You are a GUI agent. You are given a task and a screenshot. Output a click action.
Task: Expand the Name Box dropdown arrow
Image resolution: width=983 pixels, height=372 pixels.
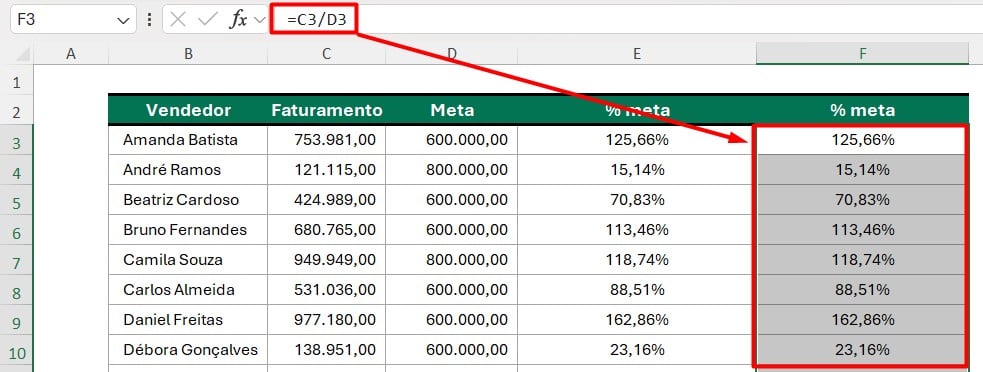pyautogui.click(x=123, y=20)
